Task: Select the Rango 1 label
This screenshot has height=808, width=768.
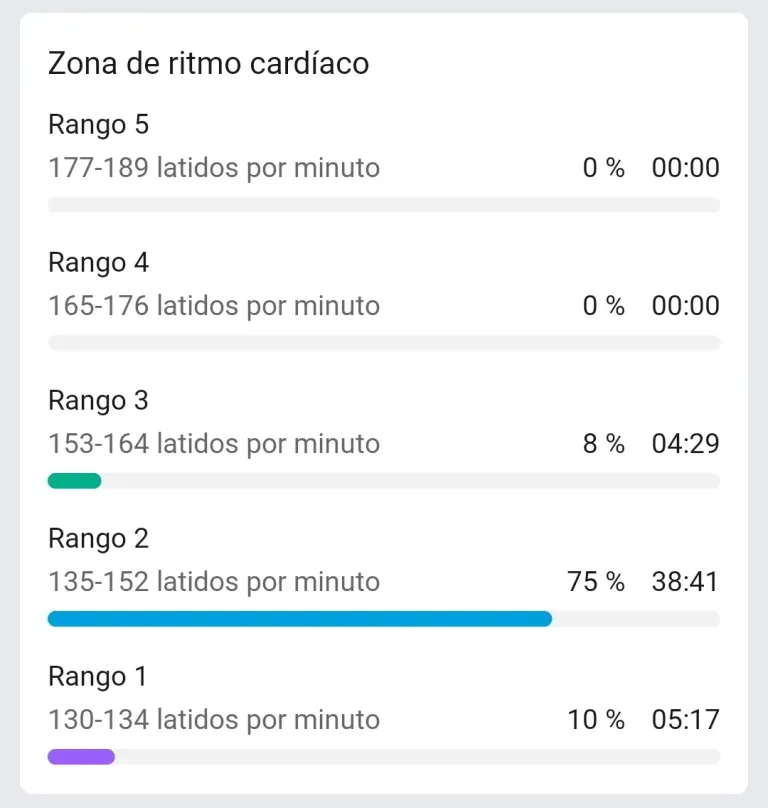Action: pos(97,677)
